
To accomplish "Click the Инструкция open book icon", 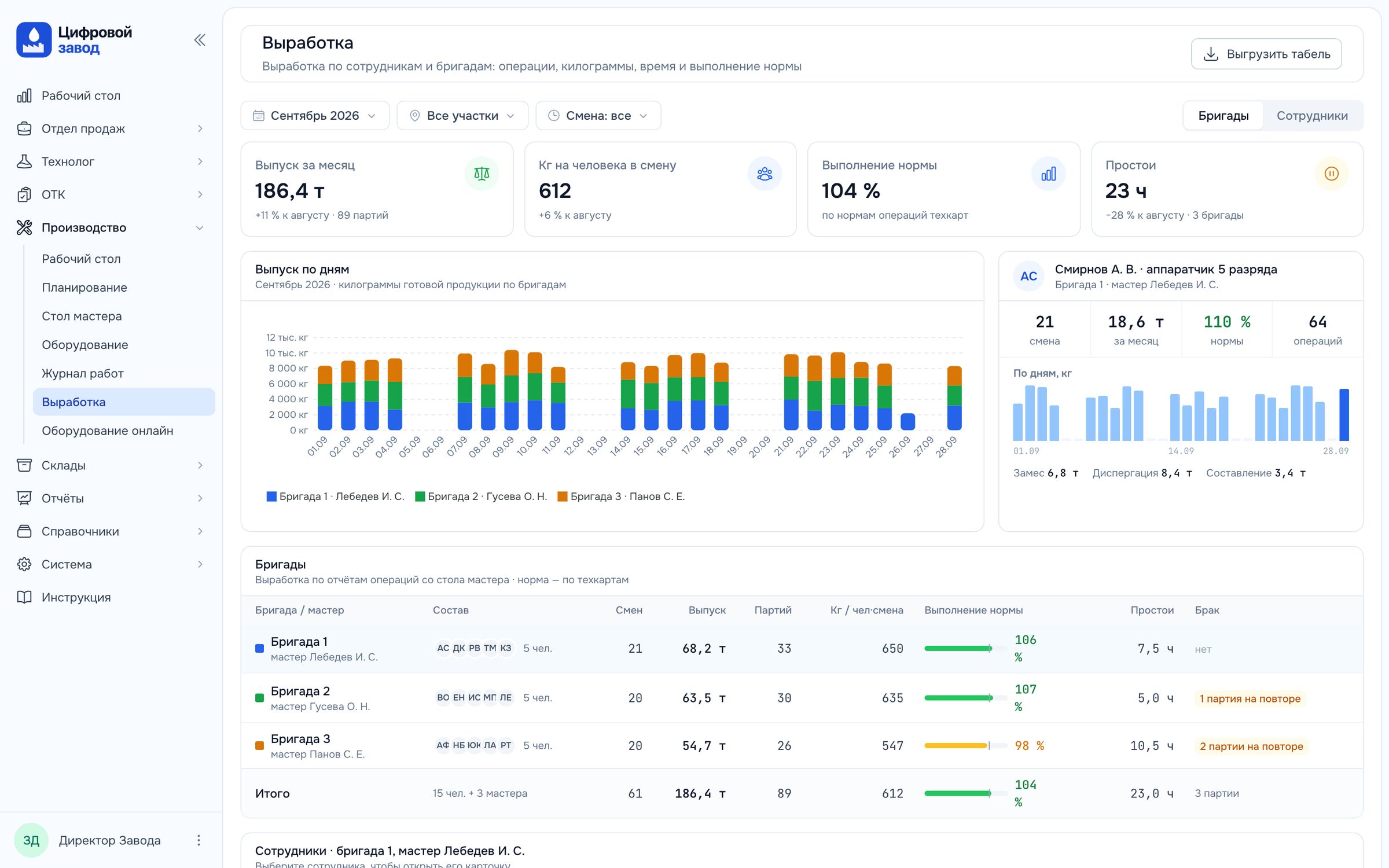I will (x=24, y=597).
